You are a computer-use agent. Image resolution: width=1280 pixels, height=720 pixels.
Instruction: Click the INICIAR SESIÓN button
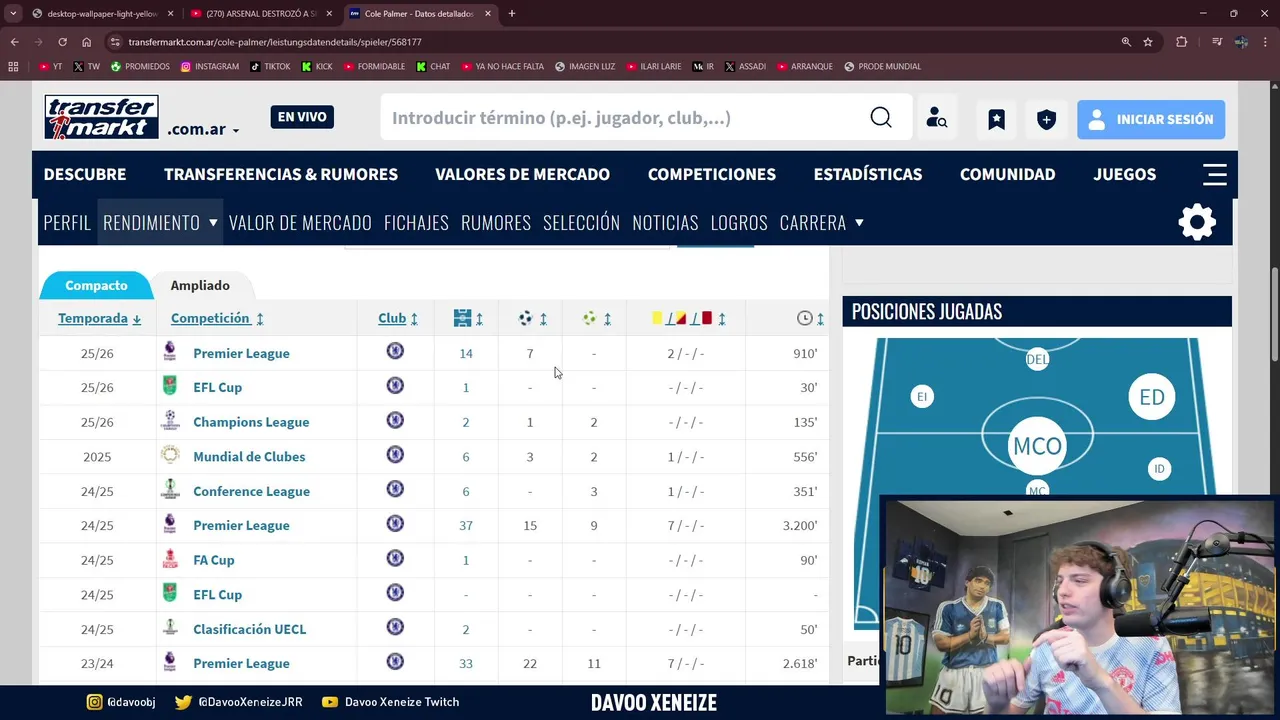[1151, 119]
